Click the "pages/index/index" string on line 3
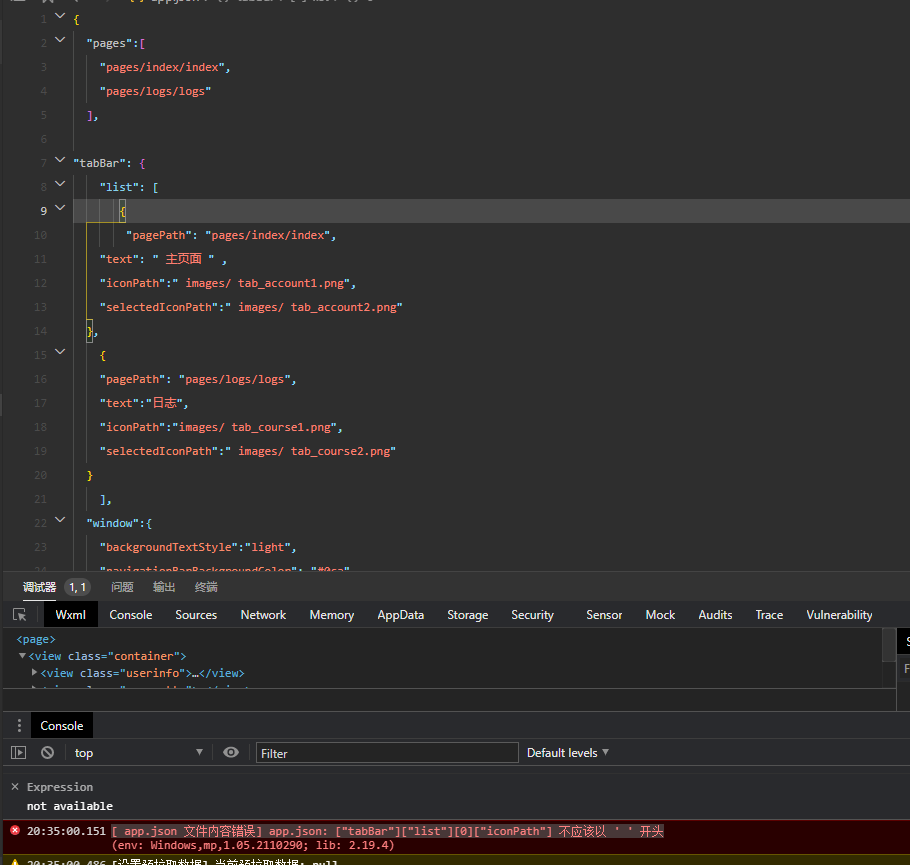910x865 pixels. [x=162, y=67]
